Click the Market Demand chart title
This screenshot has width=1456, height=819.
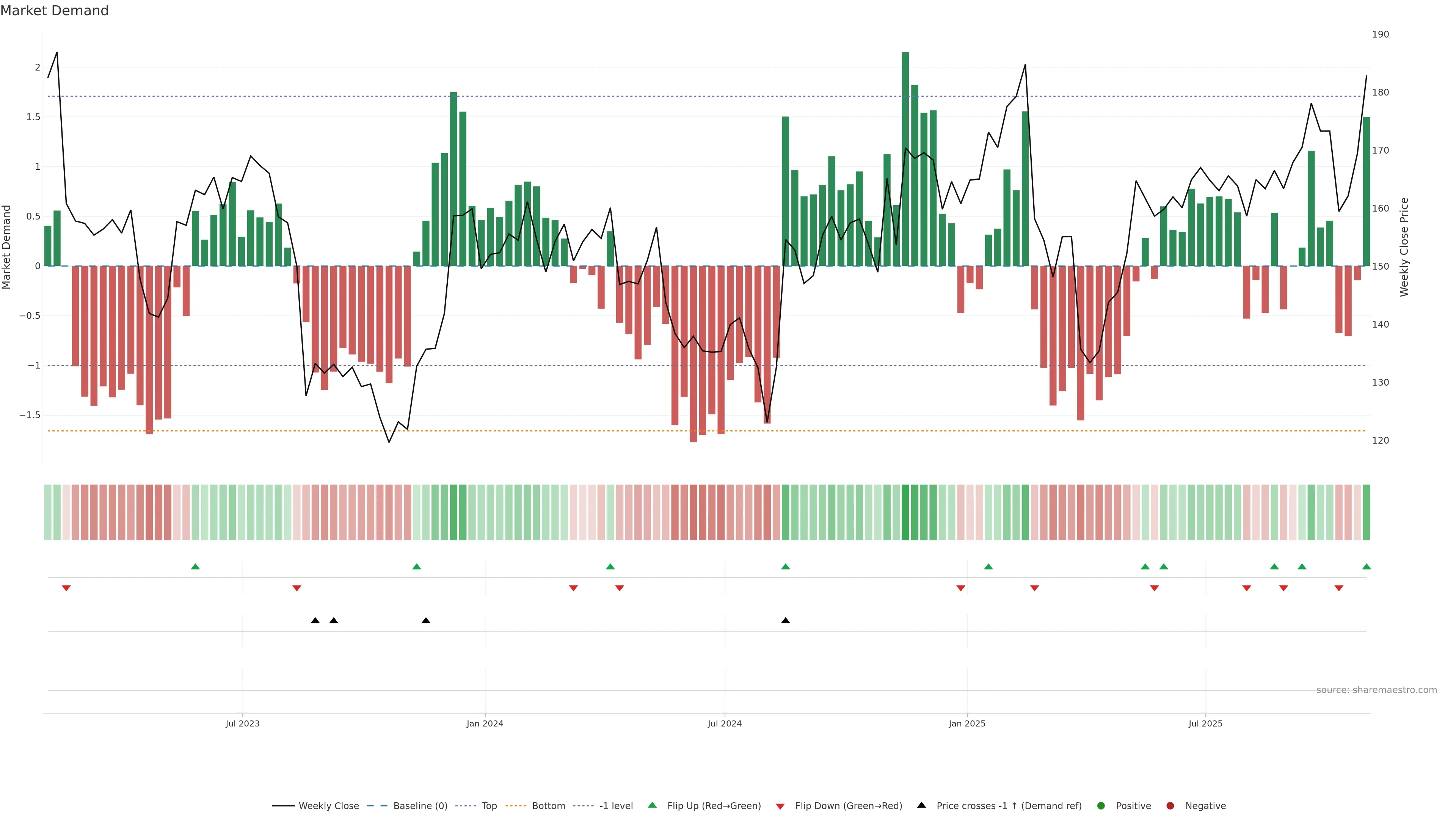point(54,11)
